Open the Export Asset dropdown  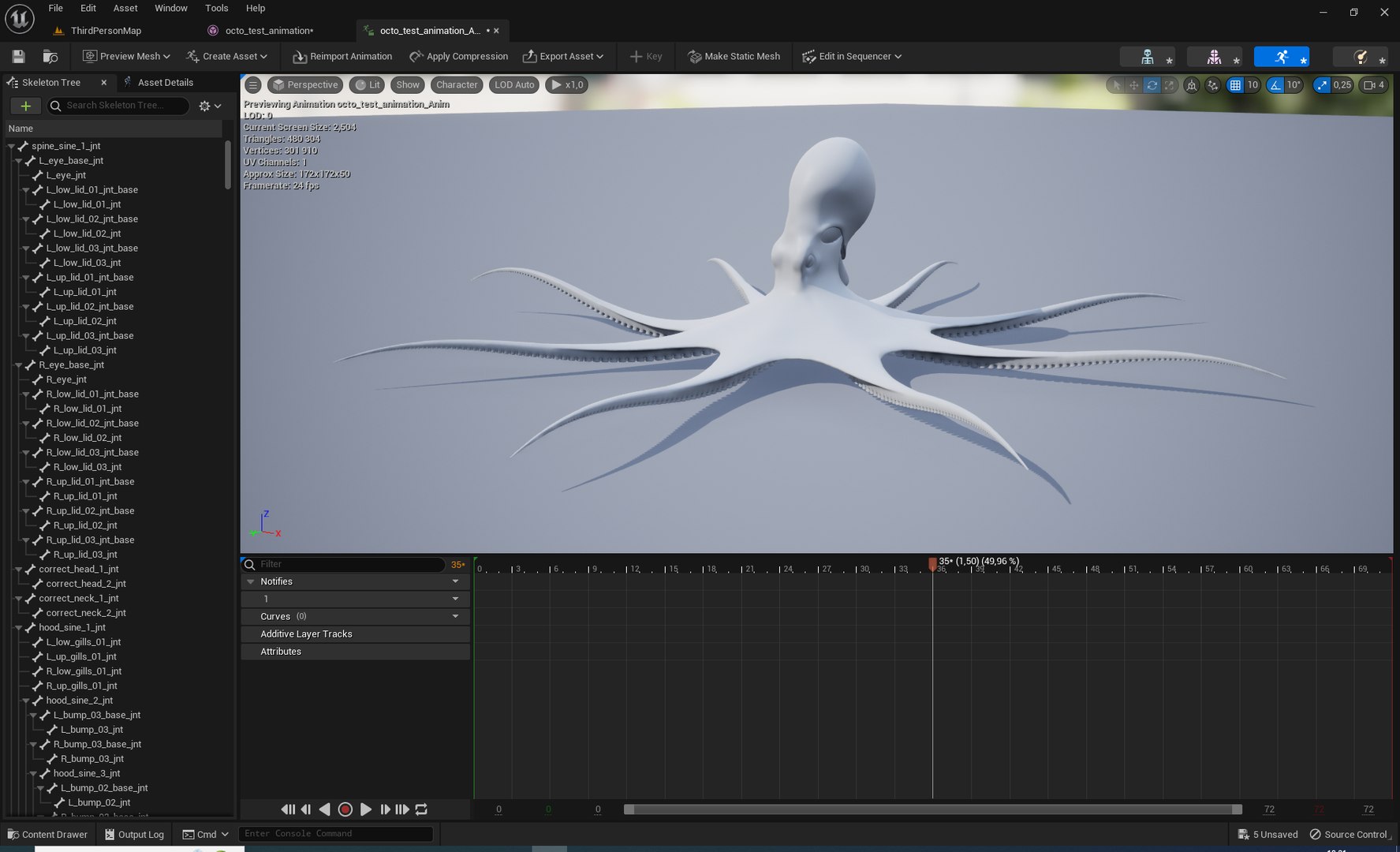[x=563, y=57]
